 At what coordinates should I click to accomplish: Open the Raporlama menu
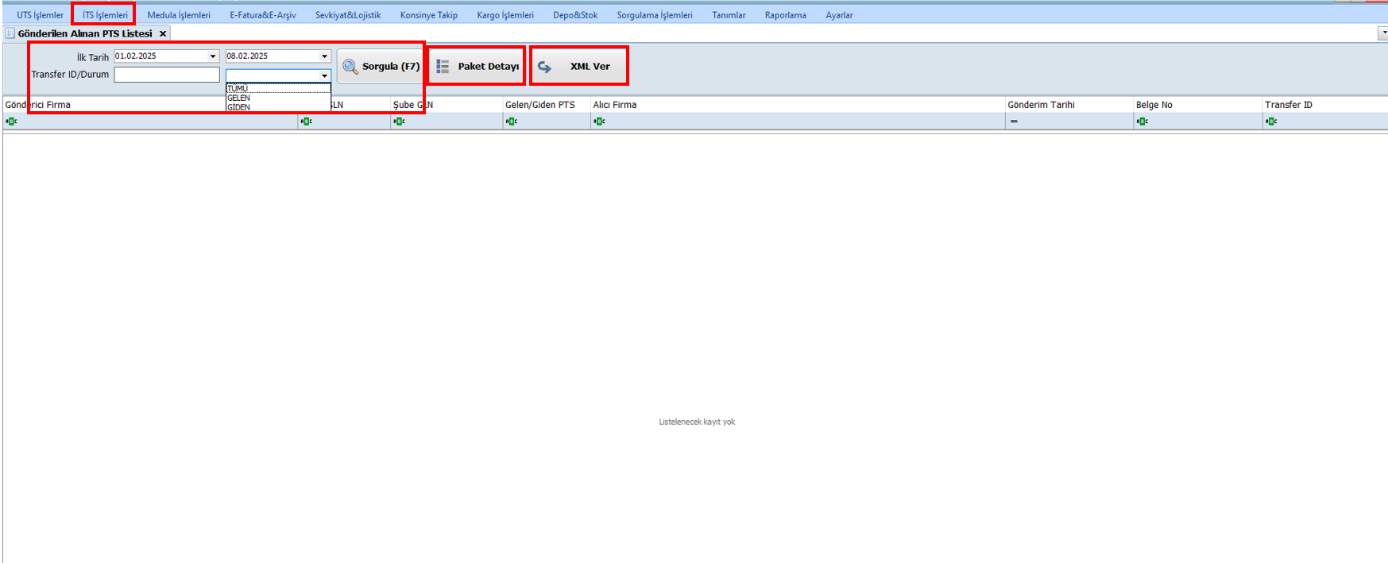785,15
